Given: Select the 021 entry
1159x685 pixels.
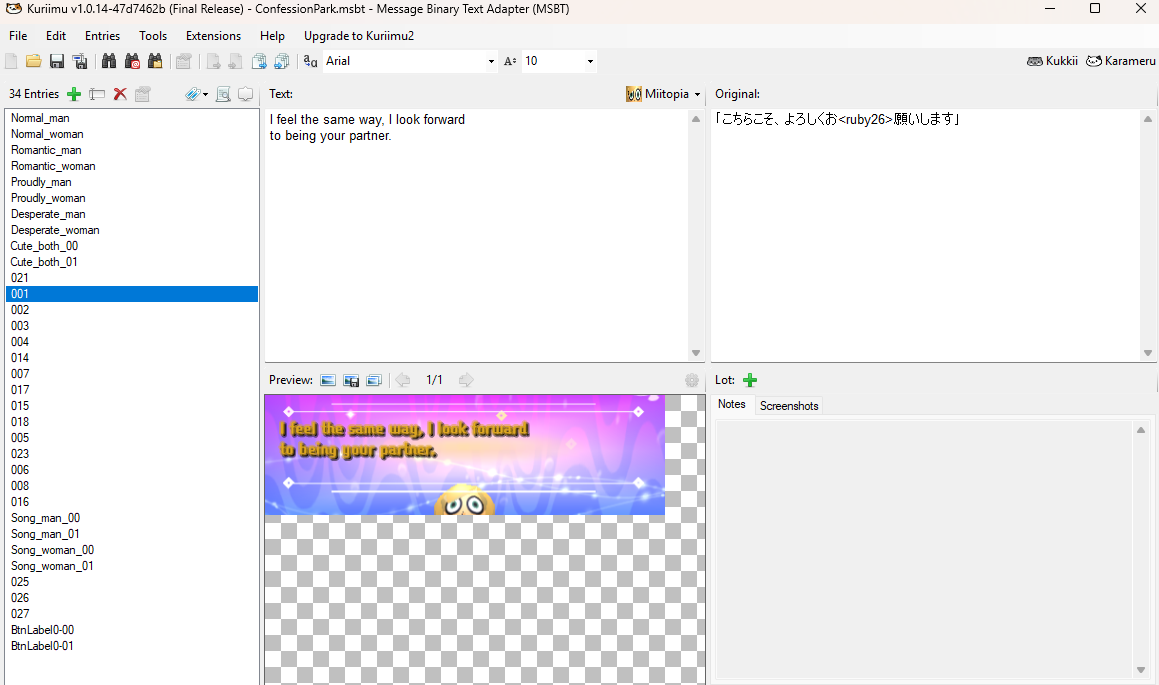Looking at the screenshot, I should [x=132, y=278].
